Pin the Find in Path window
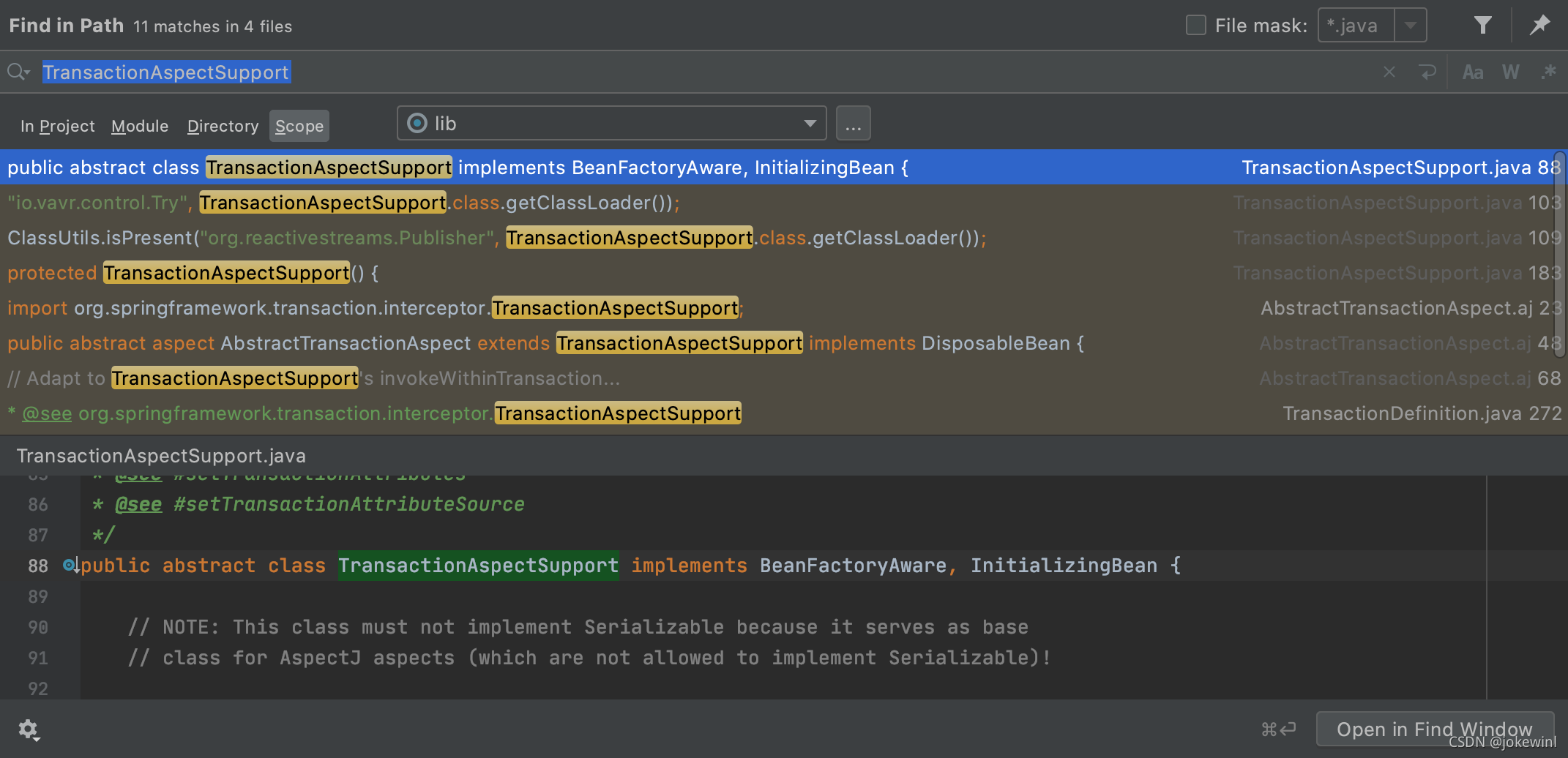1568x758 pixels. tap(1540, 26)
